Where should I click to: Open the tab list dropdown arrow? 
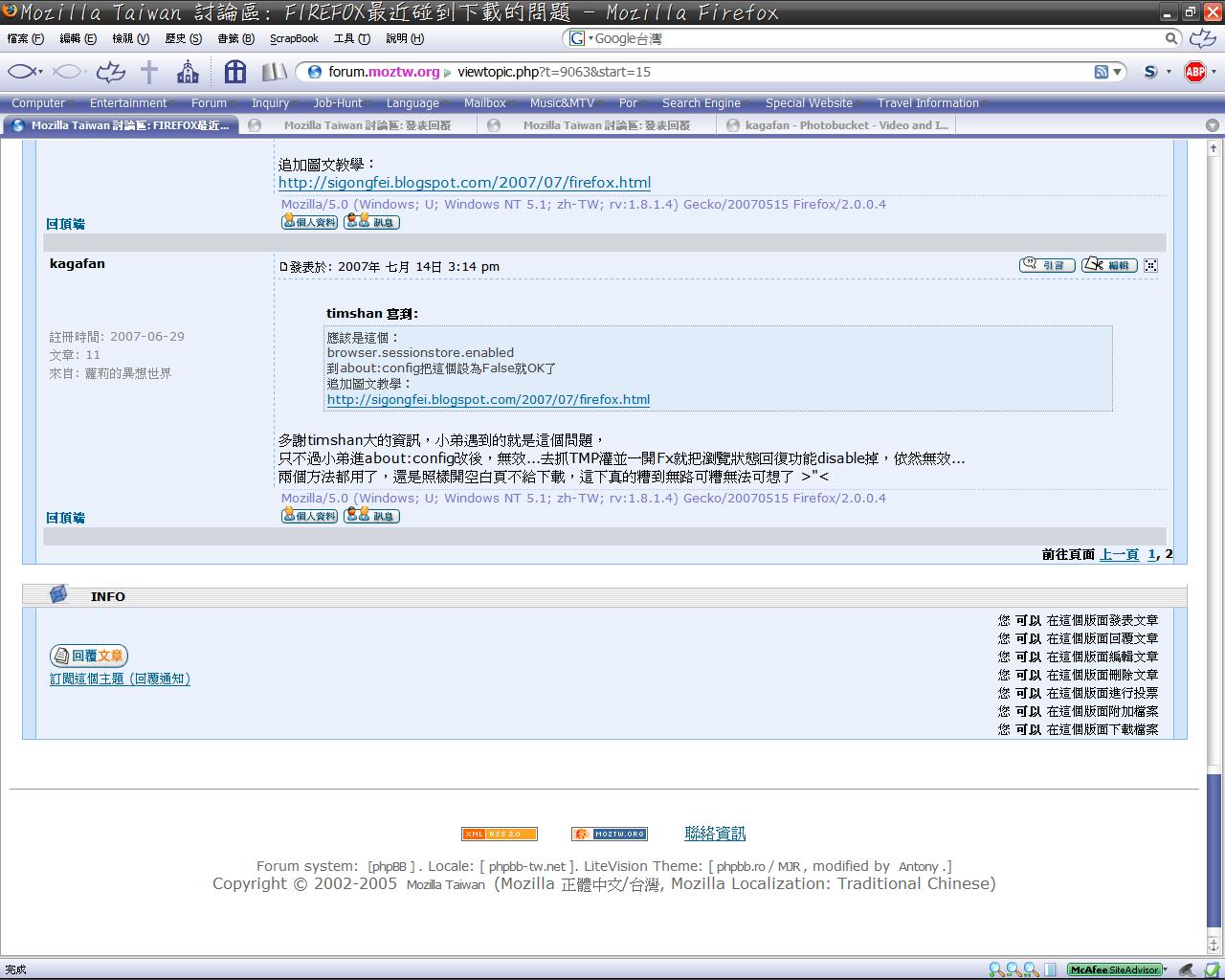coord(1213,125)
